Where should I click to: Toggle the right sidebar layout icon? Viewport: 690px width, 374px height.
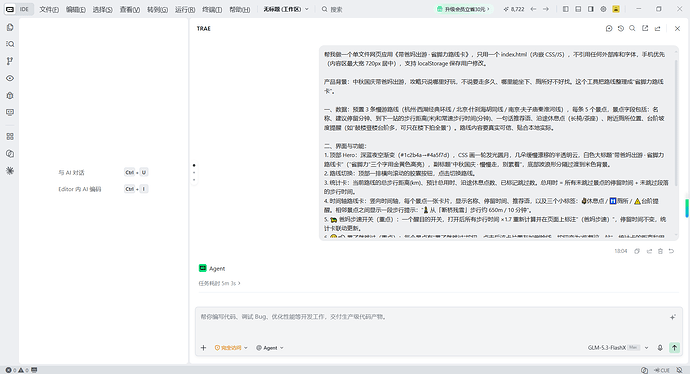pos(591,9)
